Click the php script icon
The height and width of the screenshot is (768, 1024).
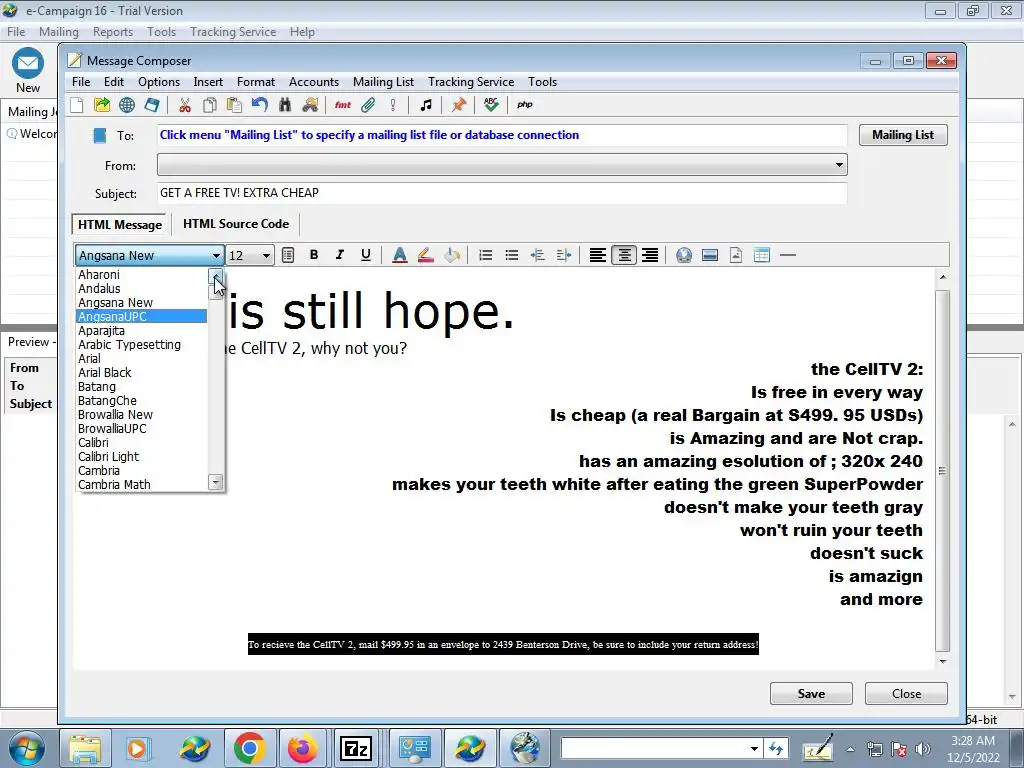tap(524, 105)
